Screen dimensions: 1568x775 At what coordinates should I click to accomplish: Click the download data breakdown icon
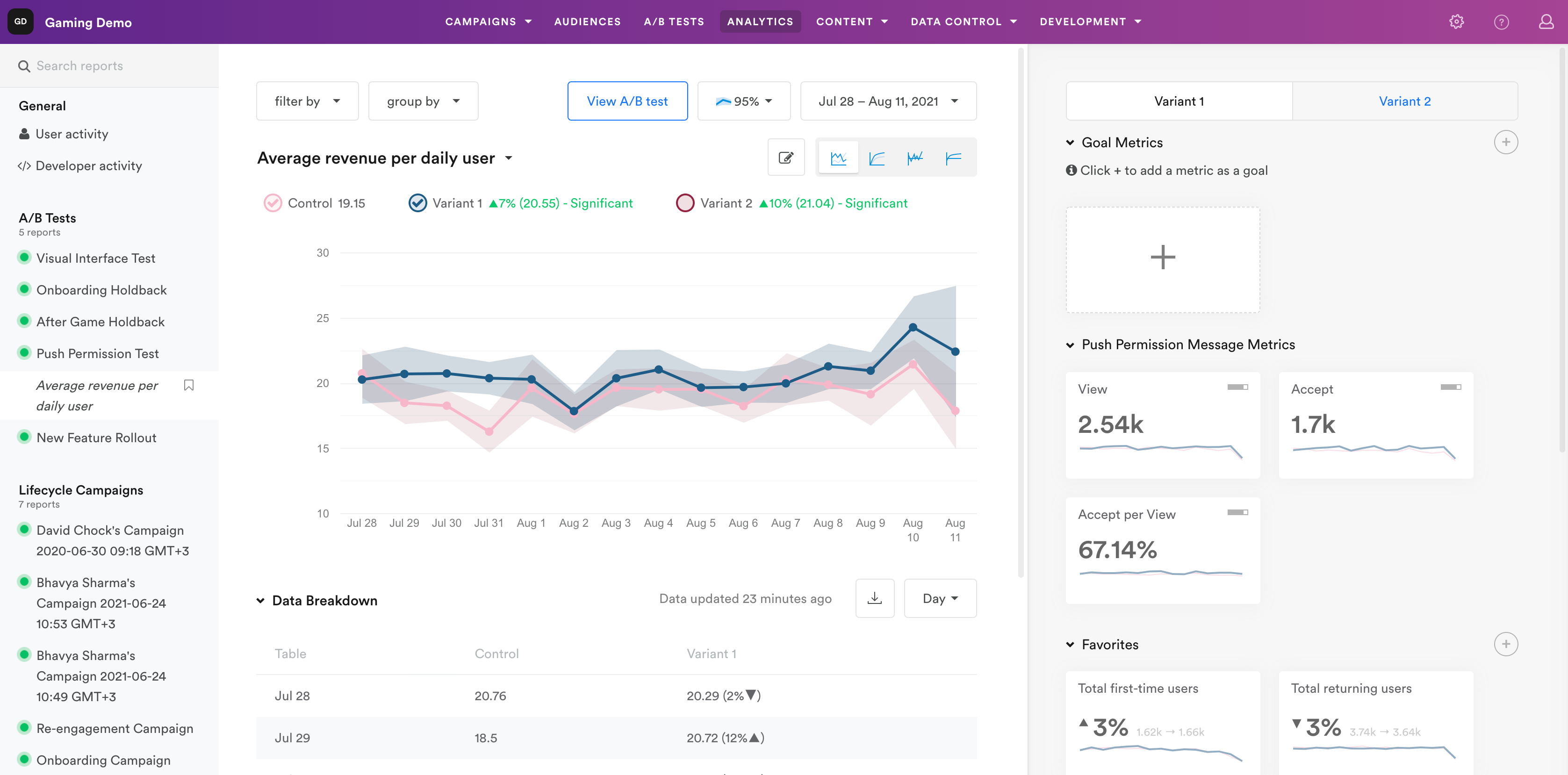[875, 598]
